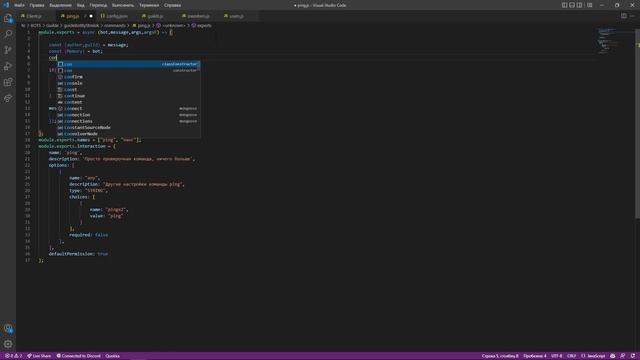Open the editor More Actions ellipsis

coord(632,16)
